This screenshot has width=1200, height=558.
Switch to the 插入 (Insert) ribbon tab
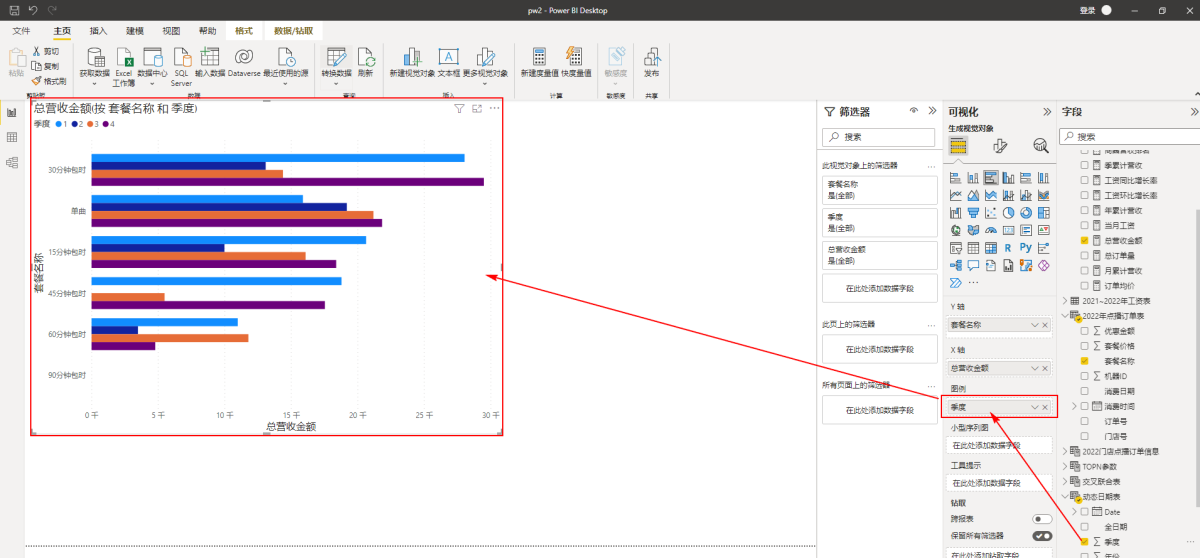point(99,31)
